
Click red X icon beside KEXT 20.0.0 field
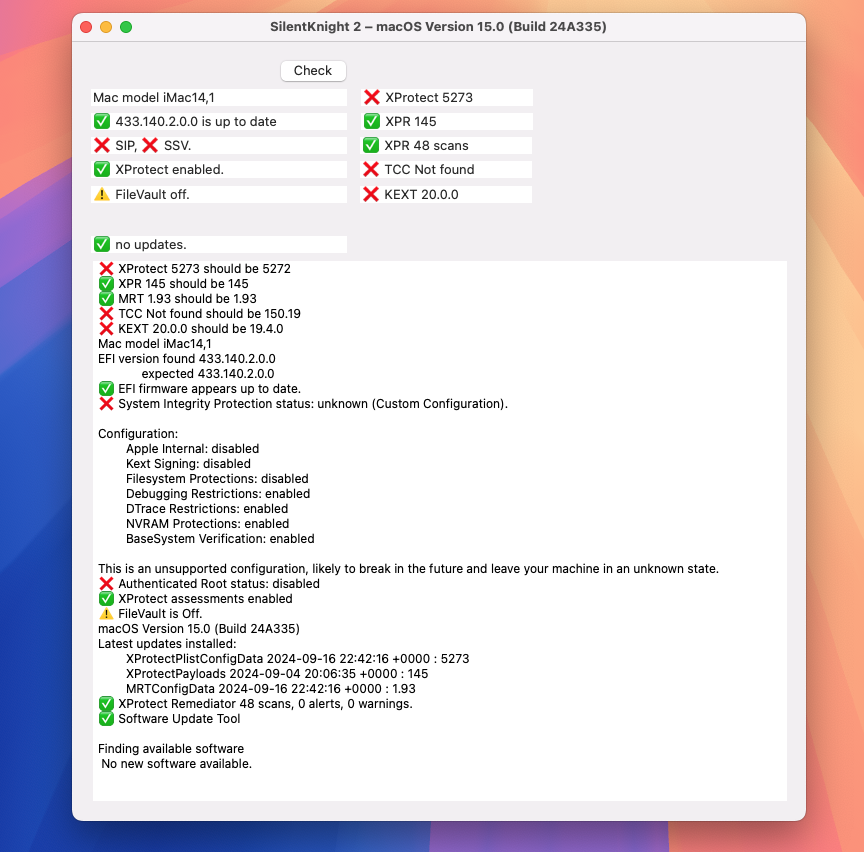371,194
